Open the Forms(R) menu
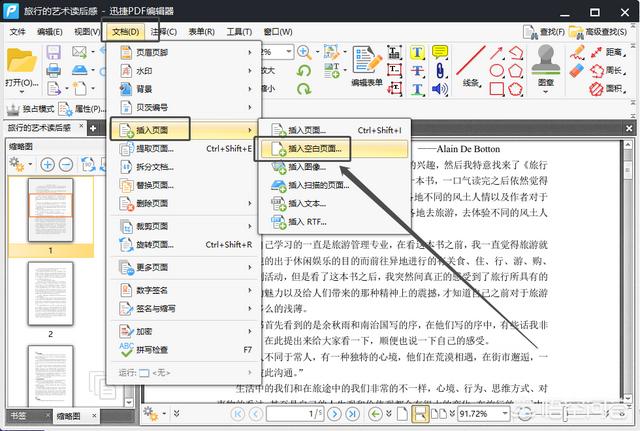Image resolution: width=640 pixels, height=431 pixels. [201, 32]
